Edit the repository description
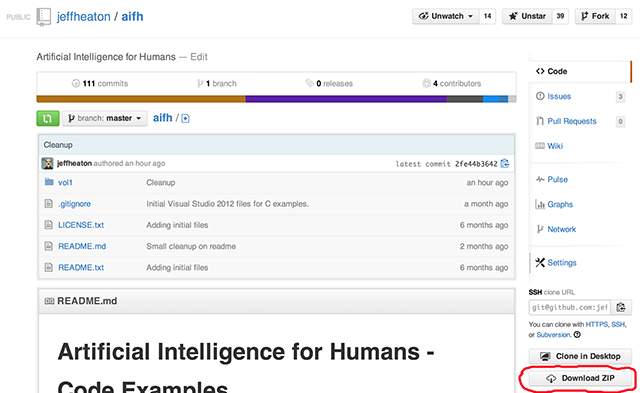 (199, 57)
